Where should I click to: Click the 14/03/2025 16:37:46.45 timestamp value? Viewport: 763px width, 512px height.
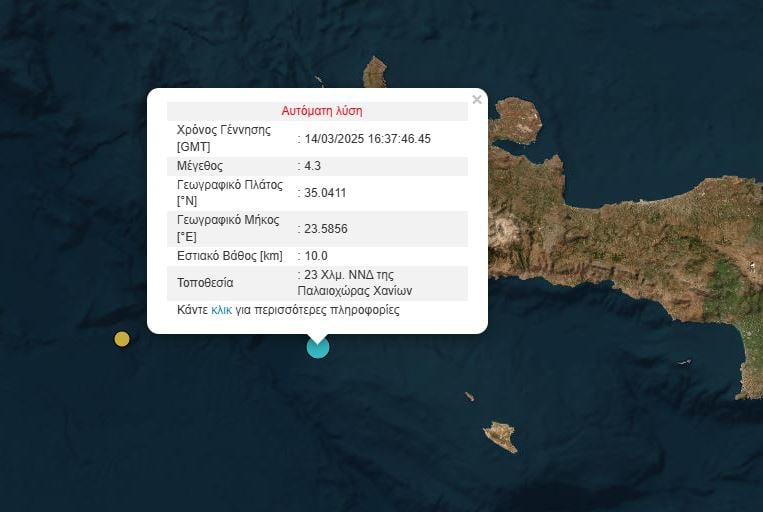[x=367, y=139]
